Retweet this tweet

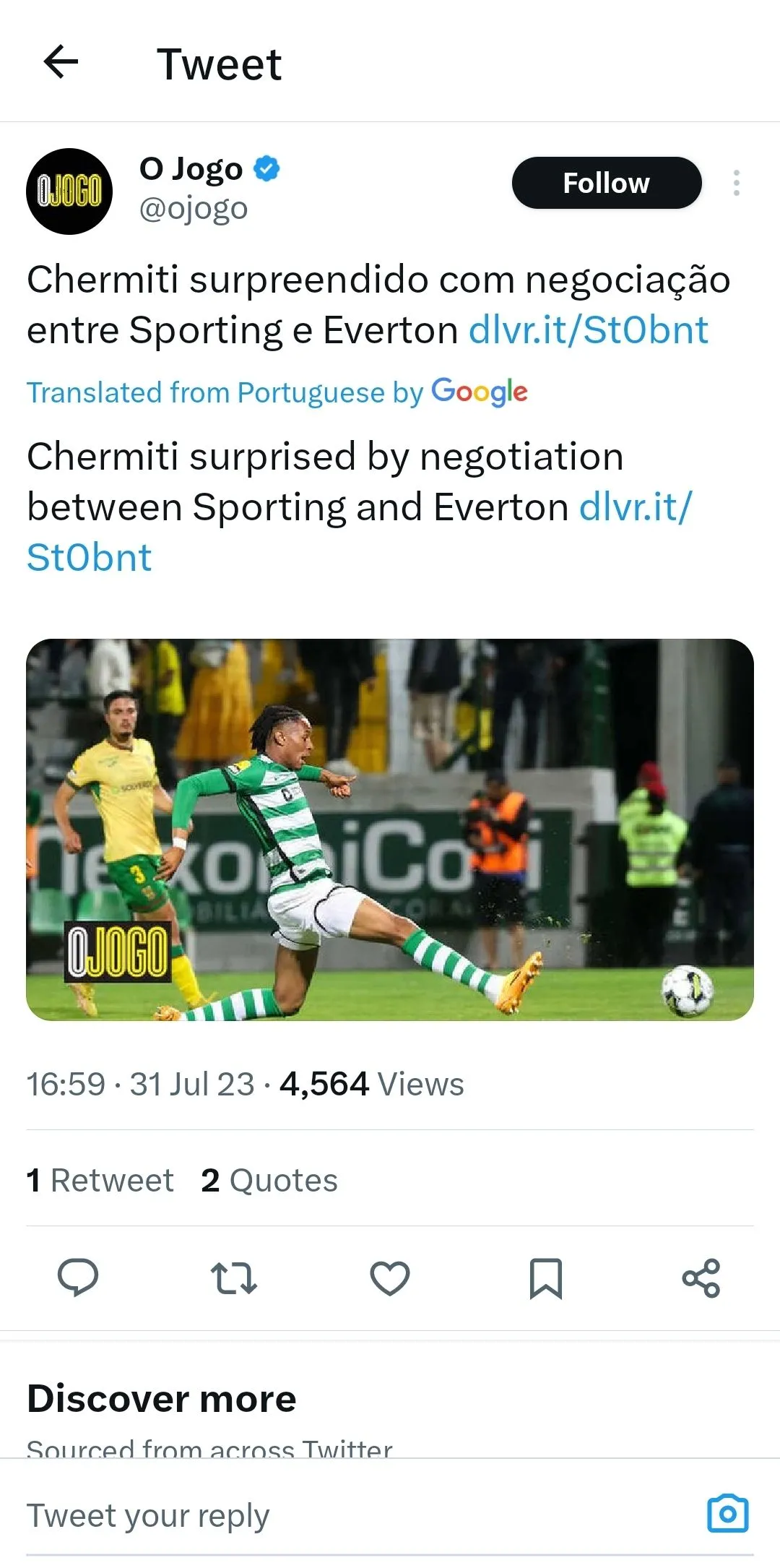click(x=233, y=1278)
